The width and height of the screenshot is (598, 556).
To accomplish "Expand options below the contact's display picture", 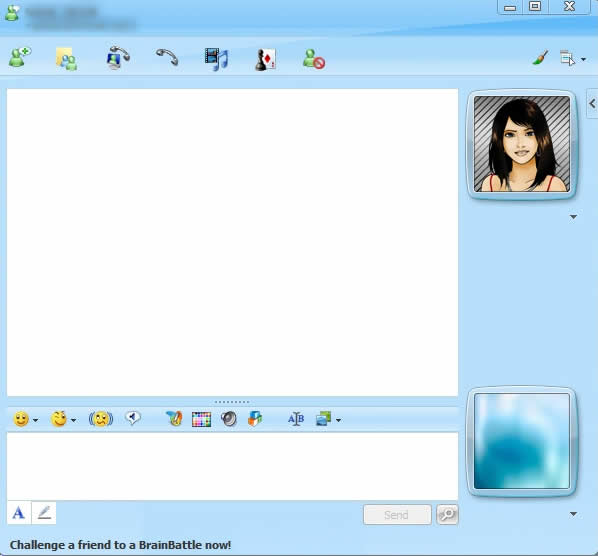I will tap(573, 217).
